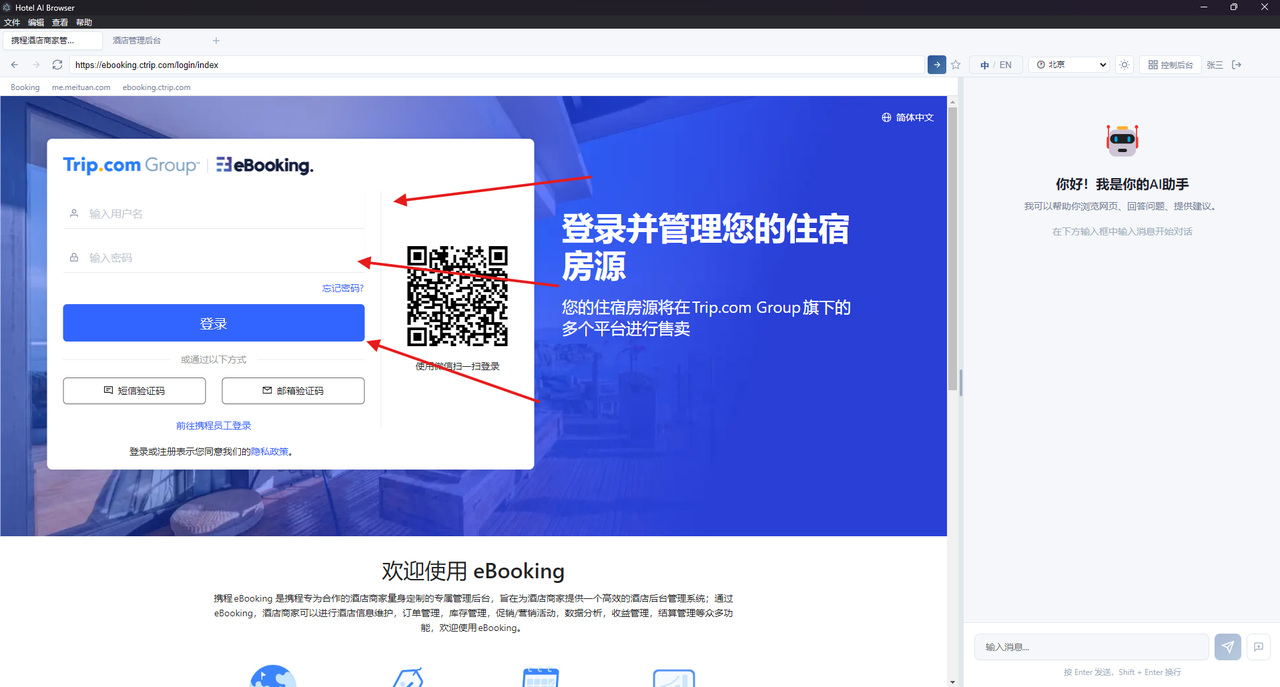Click the Hotel AI Browser app icon
Screen dimensions: 1280x687
point(7,7)
